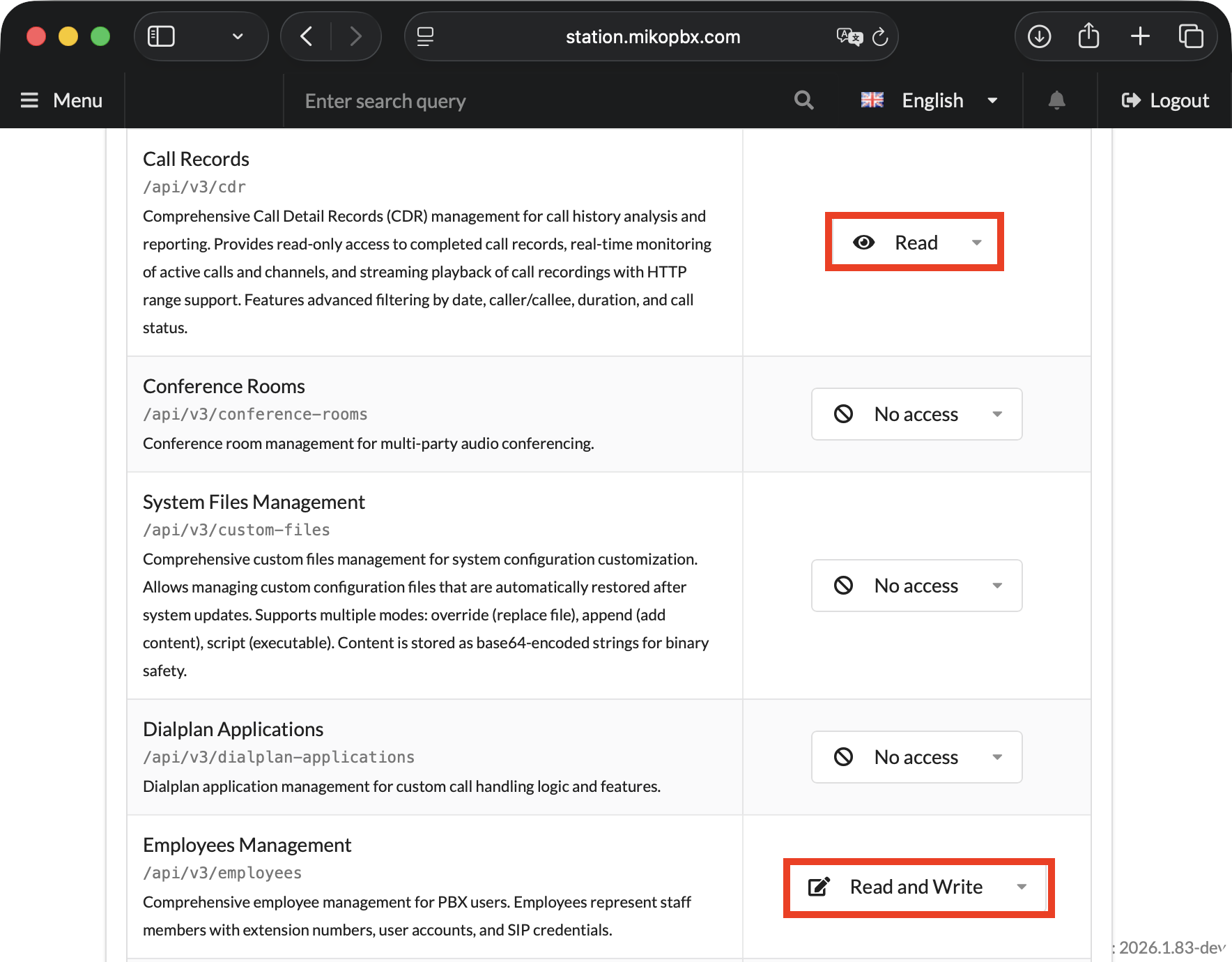Screen dimensions: 1232x962
Task: Toggle Safari sidebar button
Action: point(162,36)
